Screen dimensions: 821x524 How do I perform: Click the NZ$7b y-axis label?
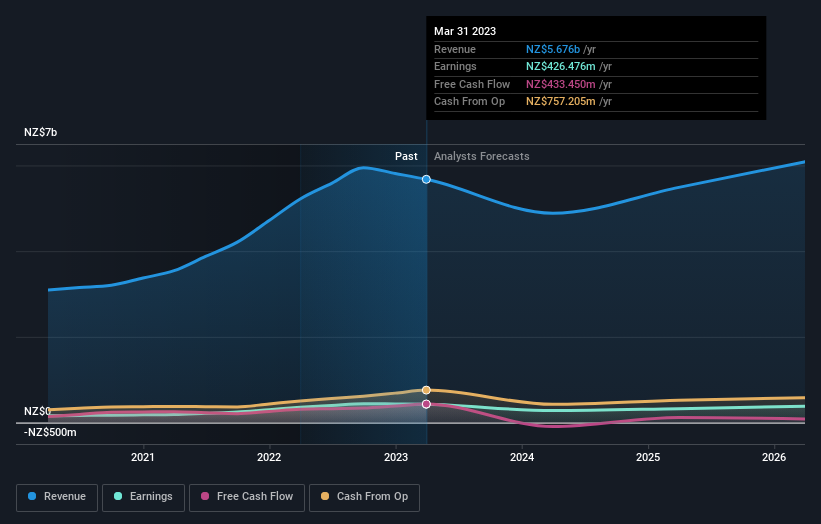point(40,132)
